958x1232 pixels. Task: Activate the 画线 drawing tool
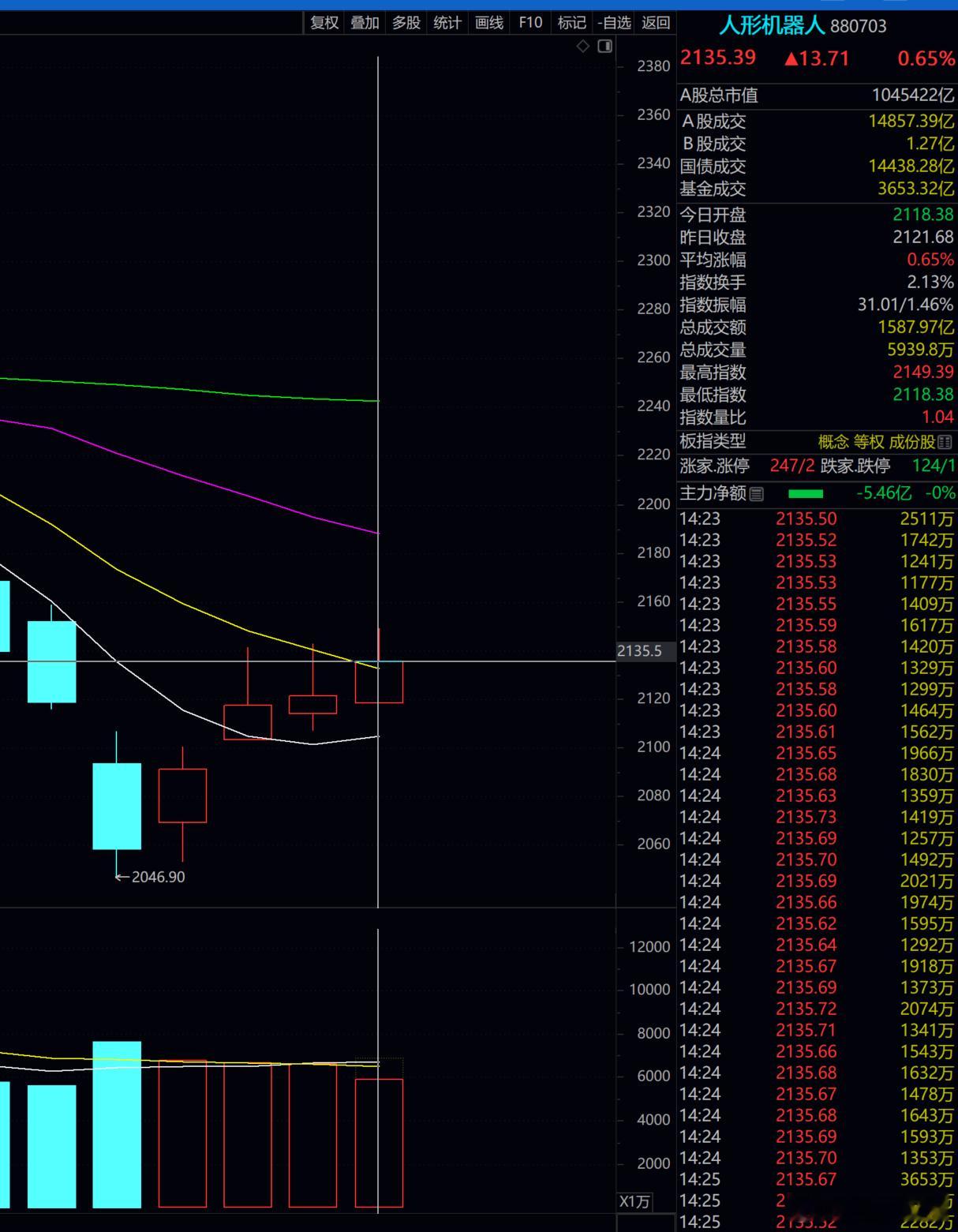[x=489, y=23]
